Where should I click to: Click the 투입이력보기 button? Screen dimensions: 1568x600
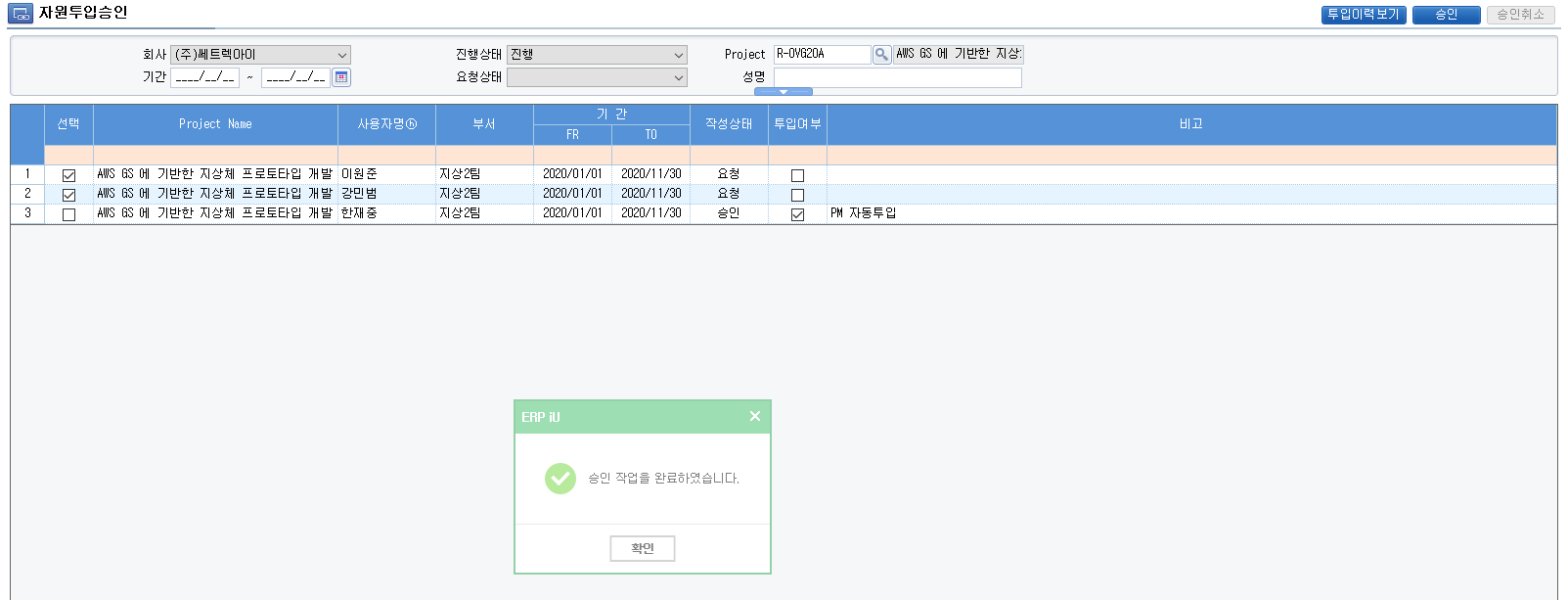tap(1364, 15)
